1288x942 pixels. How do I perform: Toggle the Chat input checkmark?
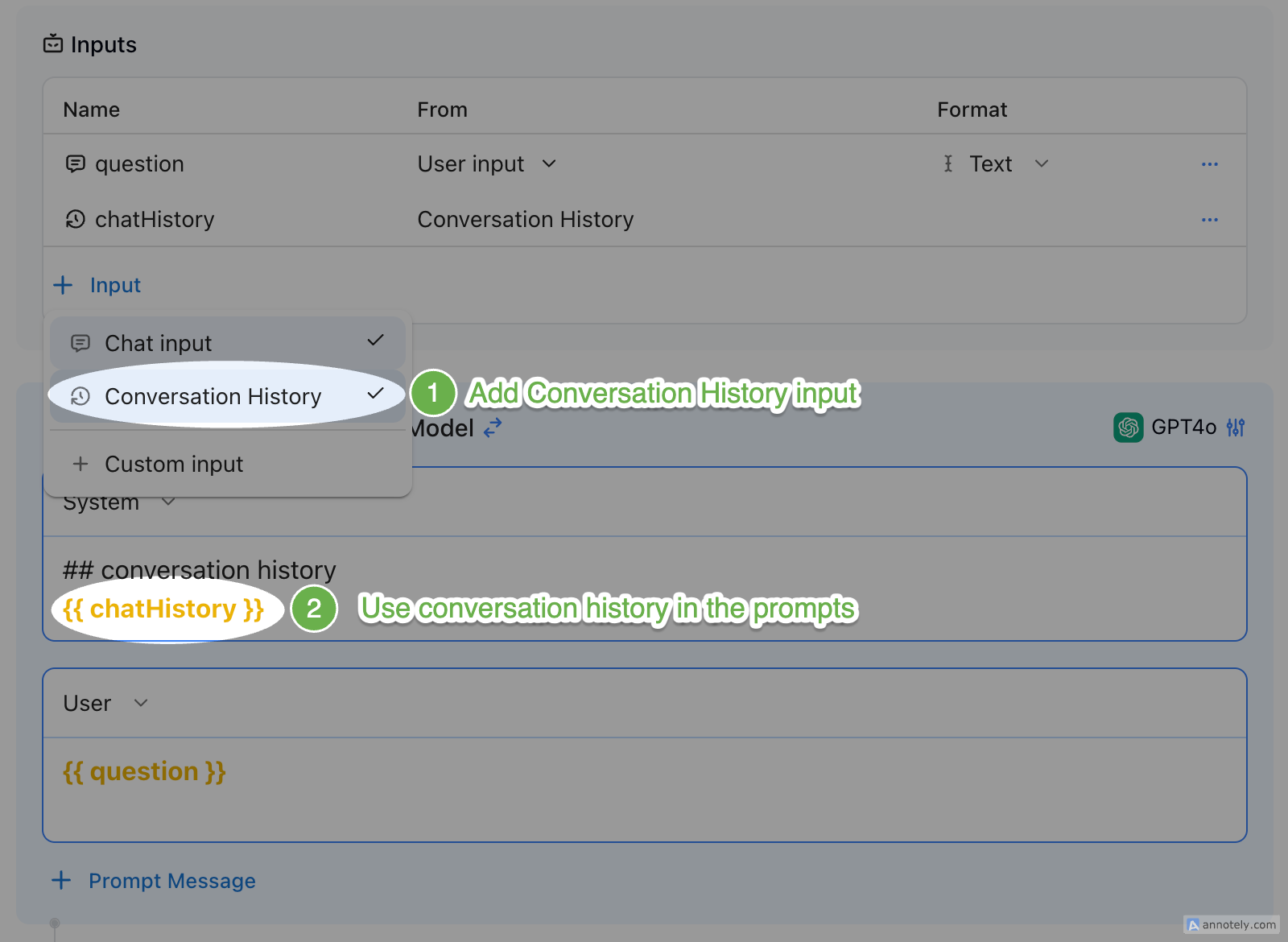375,341
